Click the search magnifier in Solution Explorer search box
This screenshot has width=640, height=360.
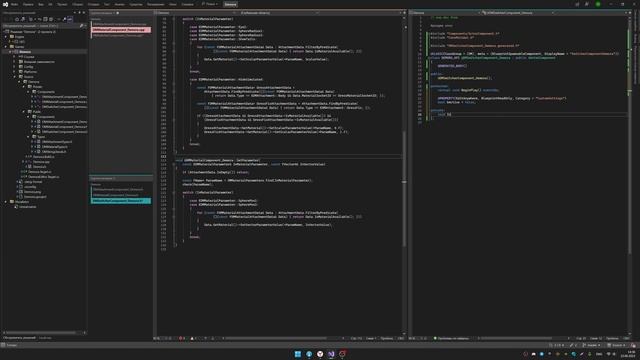click(82, 26)
